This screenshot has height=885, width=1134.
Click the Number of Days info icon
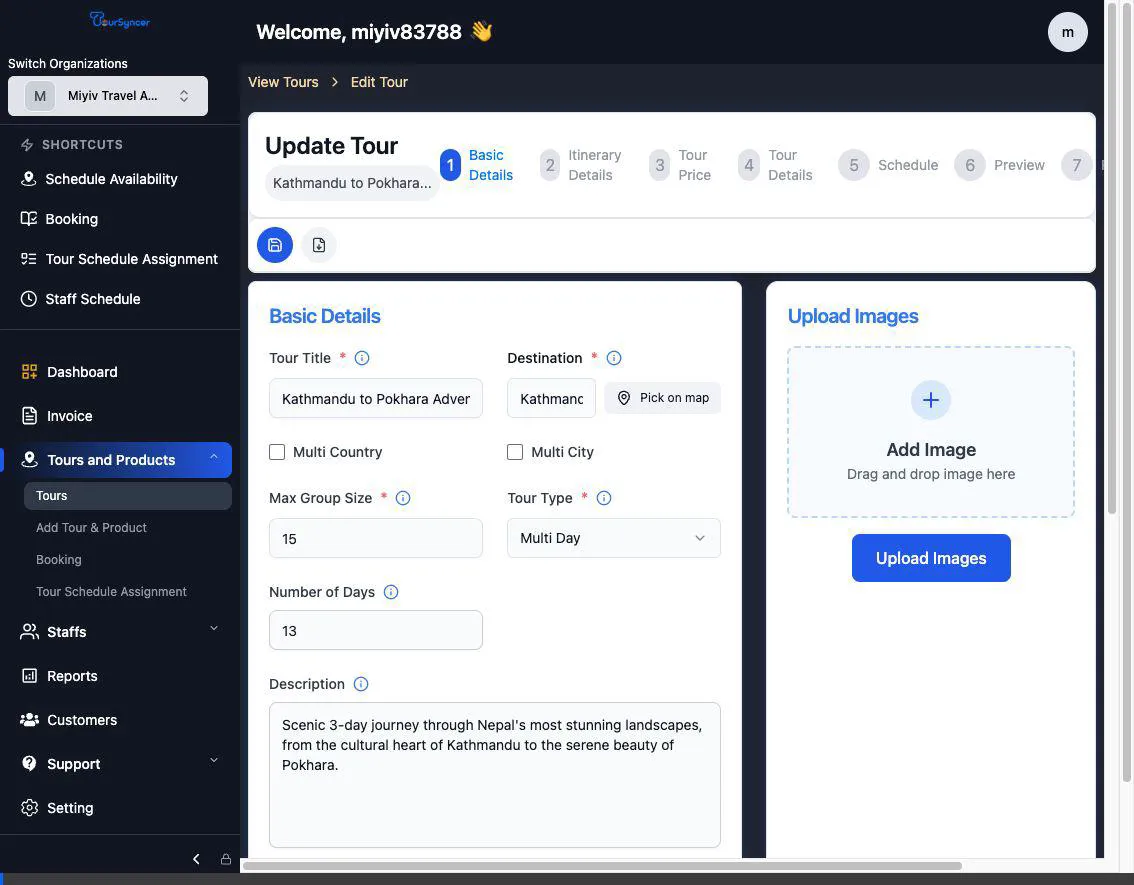coord(391,592)
